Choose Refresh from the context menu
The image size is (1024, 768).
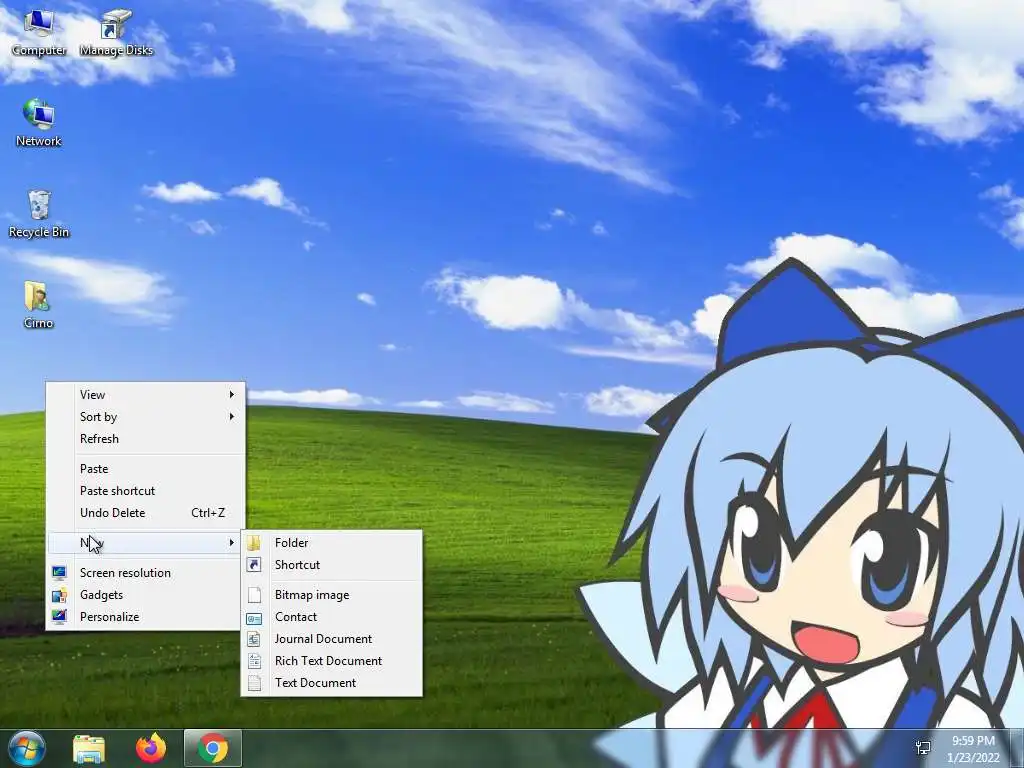click(x=145, y=439)
